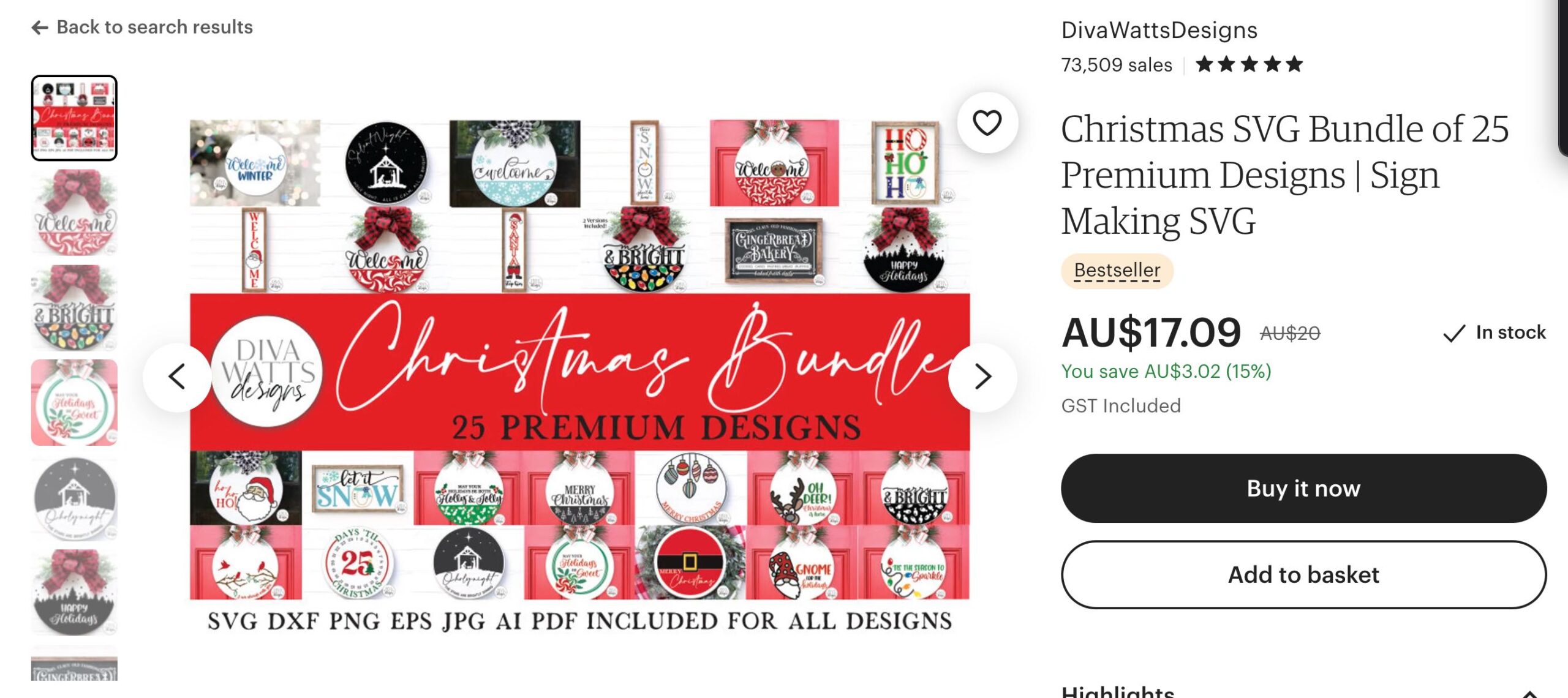The image size is (1568, 698).
Task: Collapse the Highlights section chevron
Action: coord(1529,692)
